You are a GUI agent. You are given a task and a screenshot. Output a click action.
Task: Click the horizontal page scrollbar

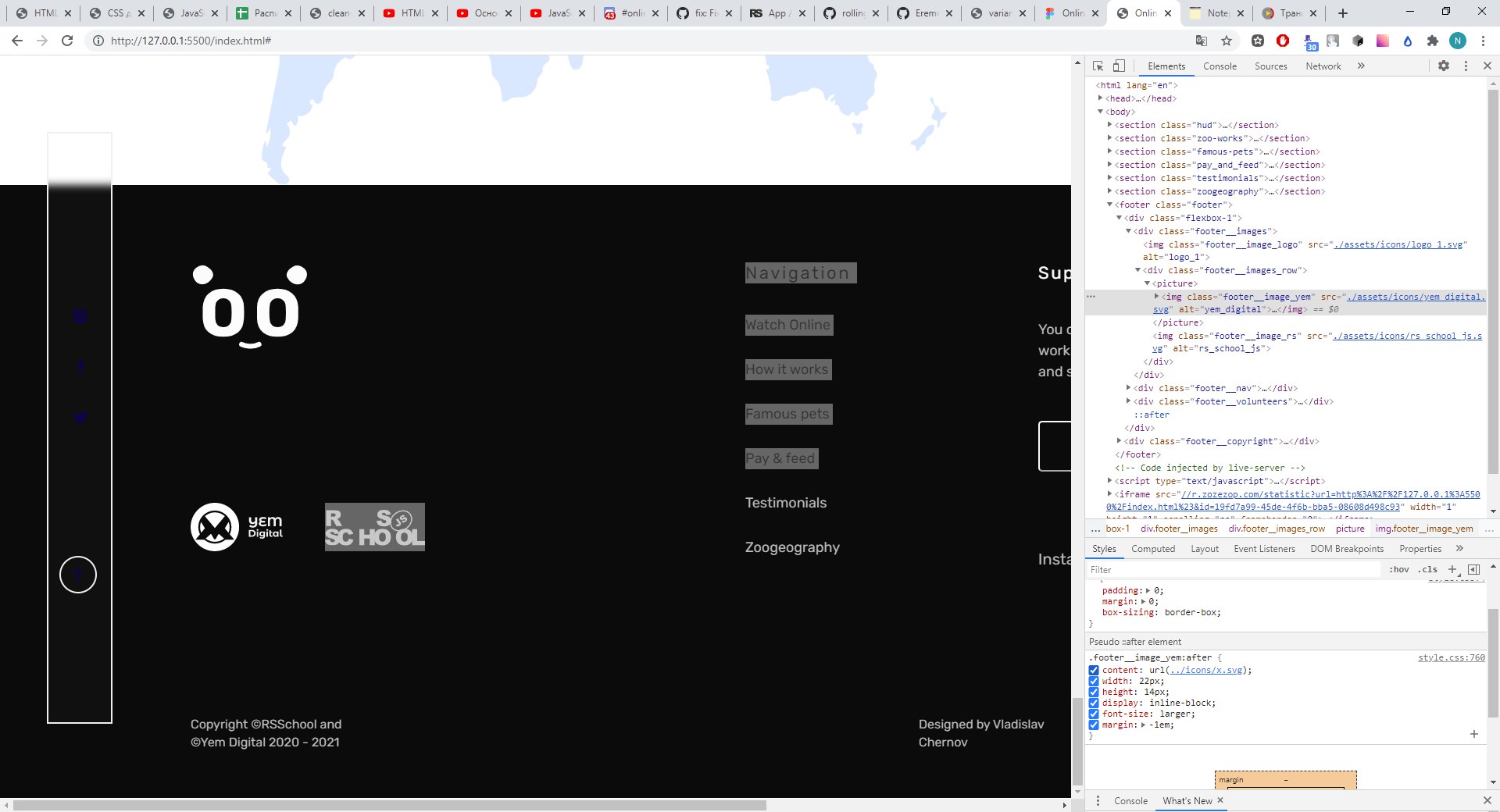coord(390,805)
